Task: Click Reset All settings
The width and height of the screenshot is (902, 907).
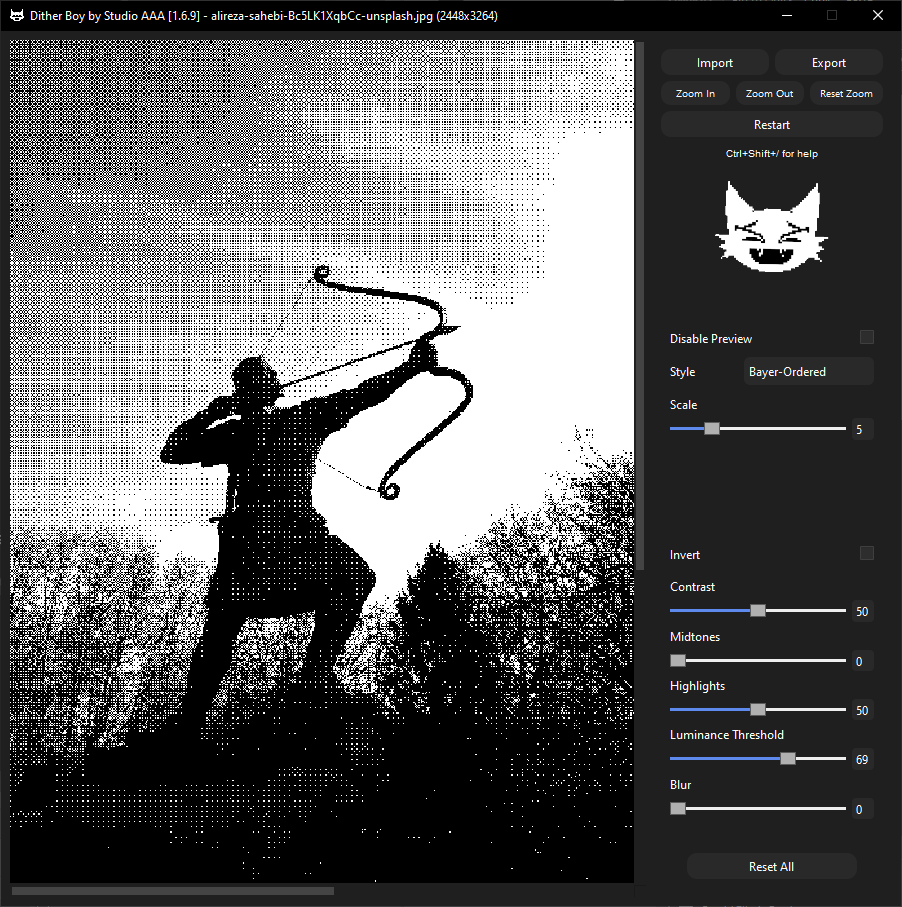Action: (x=771, y=866)
